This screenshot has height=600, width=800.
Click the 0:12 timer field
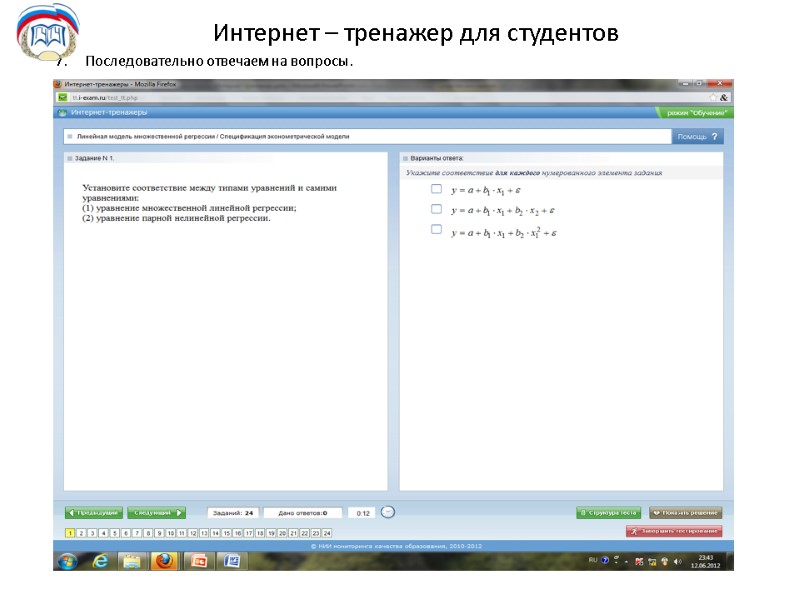click(362, 512)
